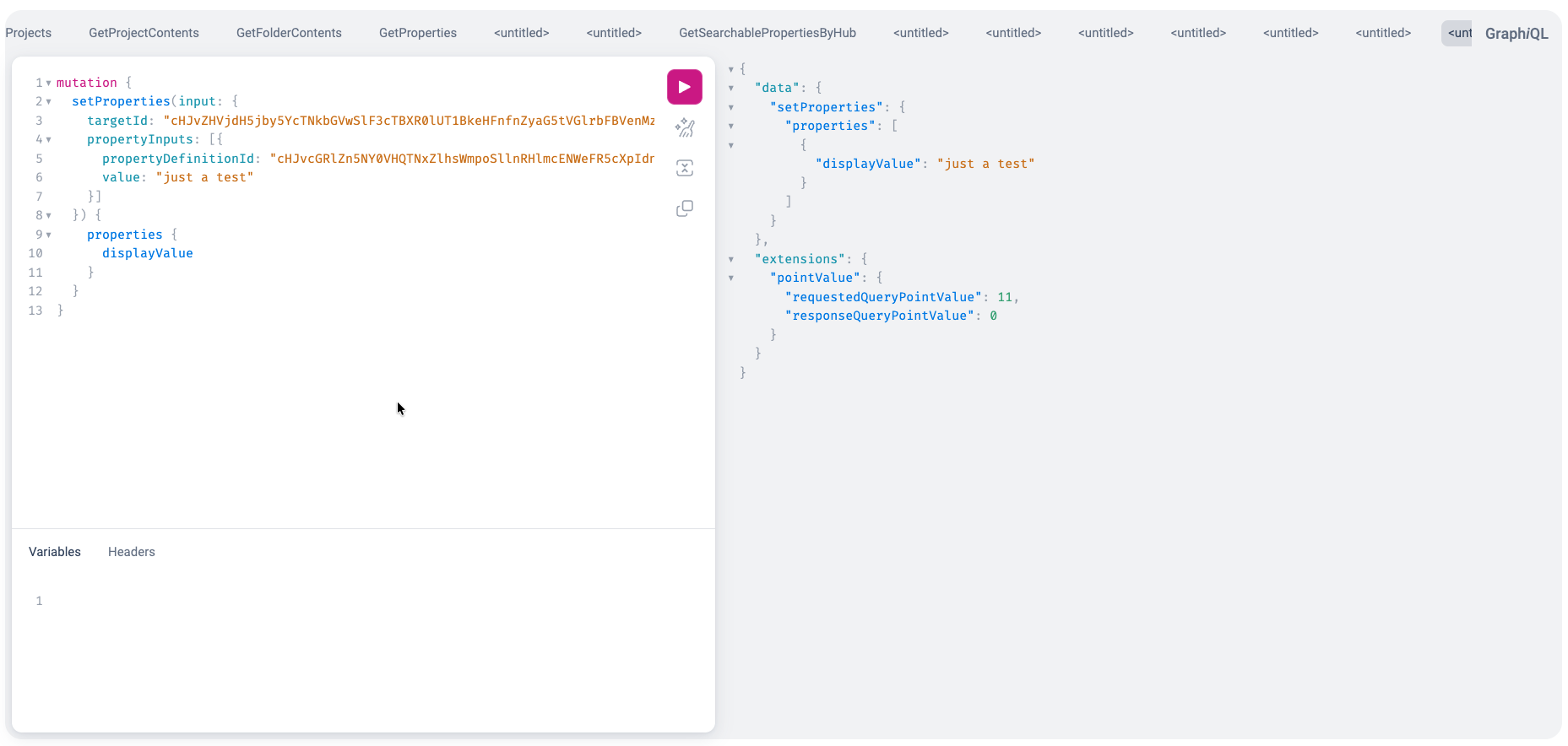Click the Merge fragments icon

(x=684, y=168)
